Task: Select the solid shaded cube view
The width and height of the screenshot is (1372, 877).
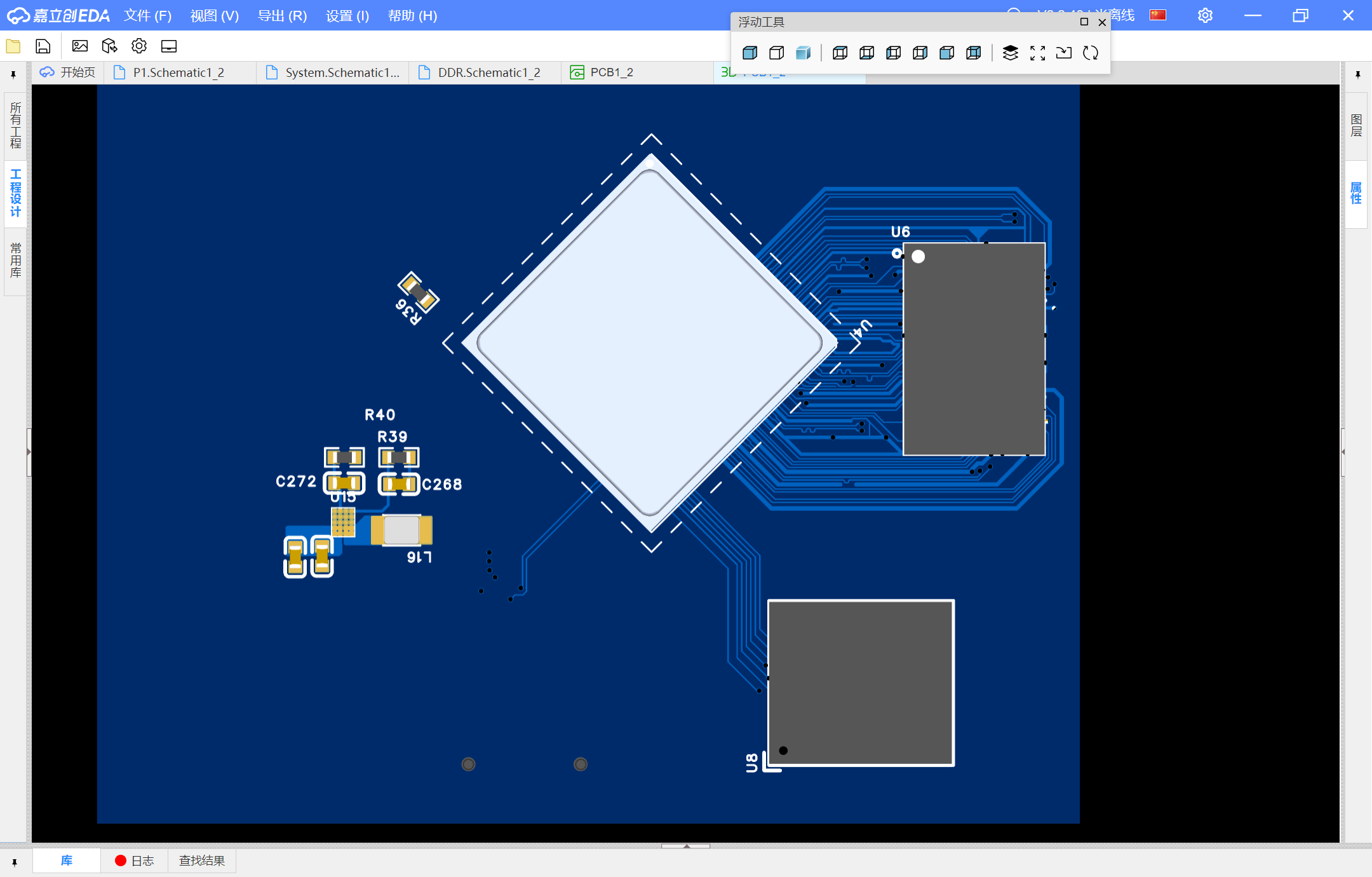Action: pos(750,53)
